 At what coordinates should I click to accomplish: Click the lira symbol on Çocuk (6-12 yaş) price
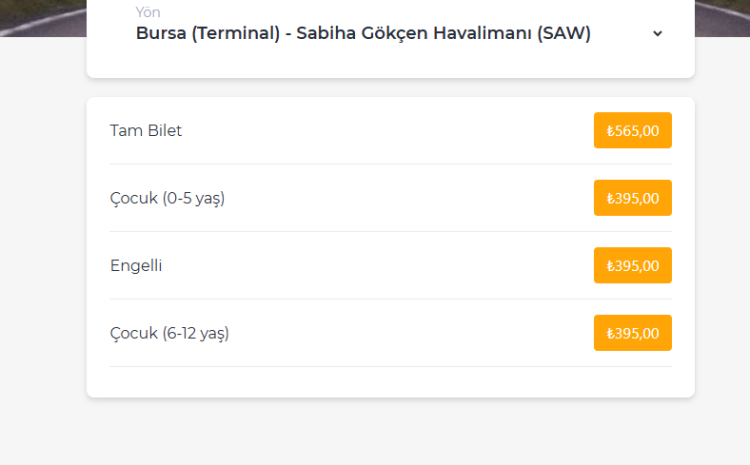tap(610, 333)
